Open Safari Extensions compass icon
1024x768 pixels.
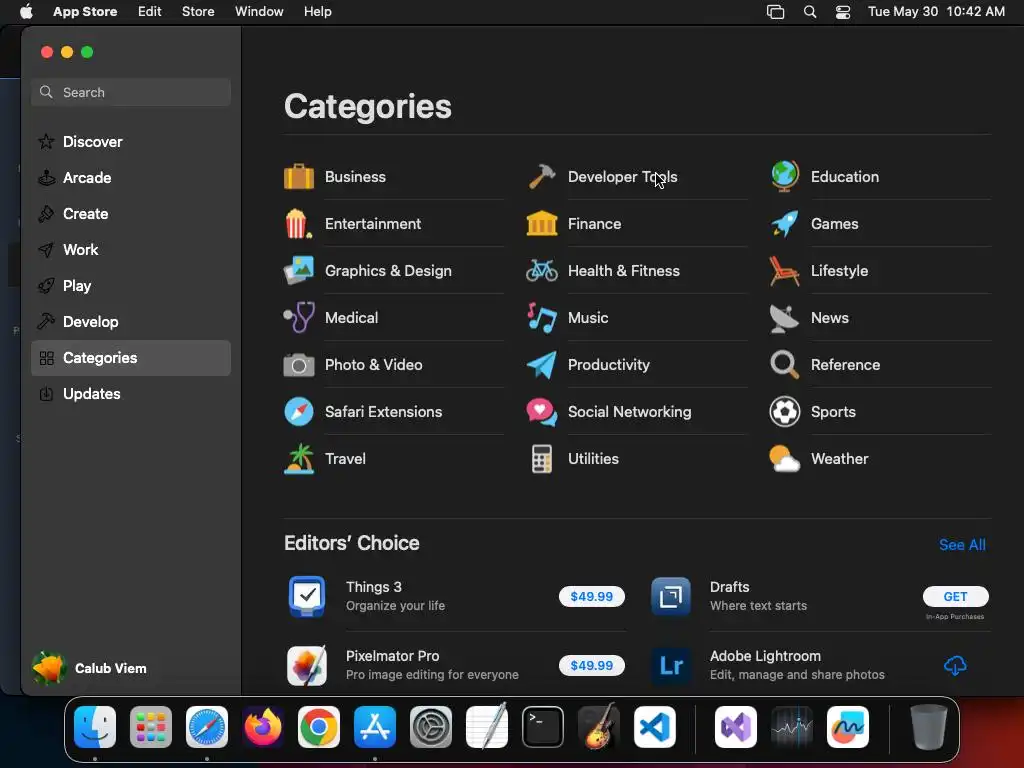299,411
